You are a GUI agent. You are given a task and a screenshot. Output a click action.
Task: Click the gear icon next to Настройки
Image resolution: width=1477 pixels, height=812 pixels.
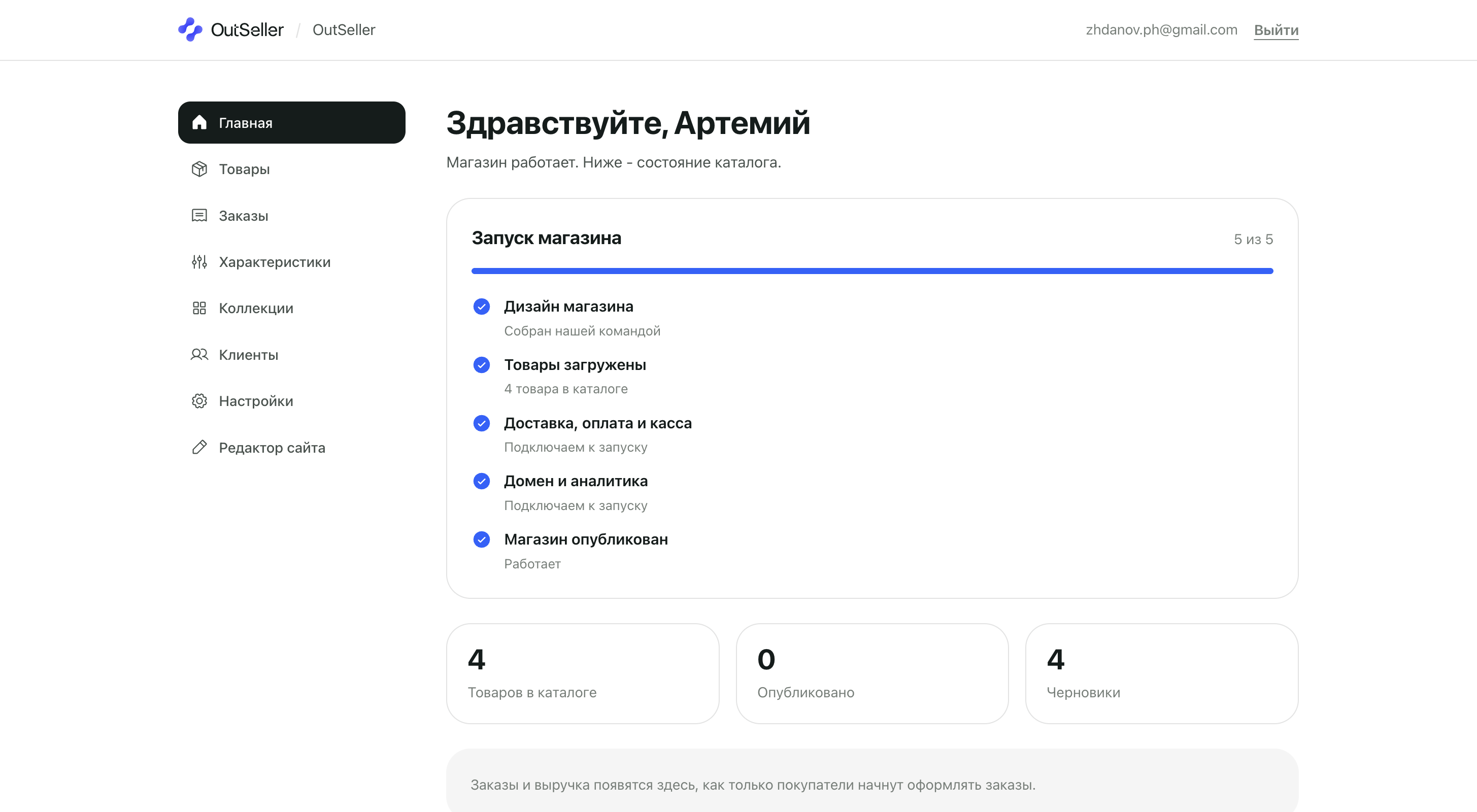[x=199, y=401]
